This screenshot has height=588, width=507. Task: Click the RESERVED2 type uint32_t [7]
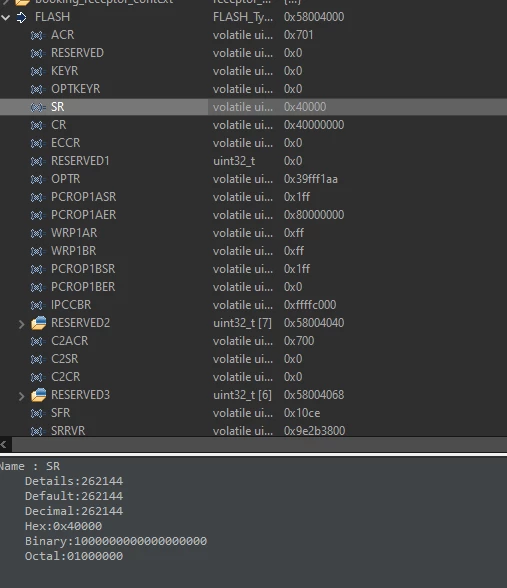click(242, 323)
